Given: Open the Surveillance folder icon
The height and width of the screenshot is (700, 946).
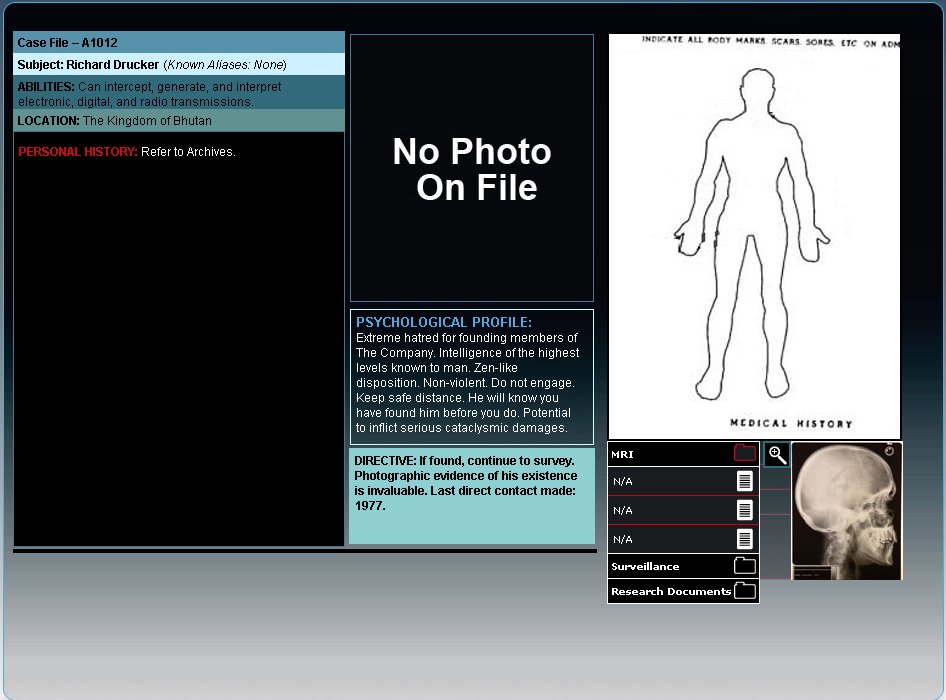Looking at the screenshot, I should point(744,566).
